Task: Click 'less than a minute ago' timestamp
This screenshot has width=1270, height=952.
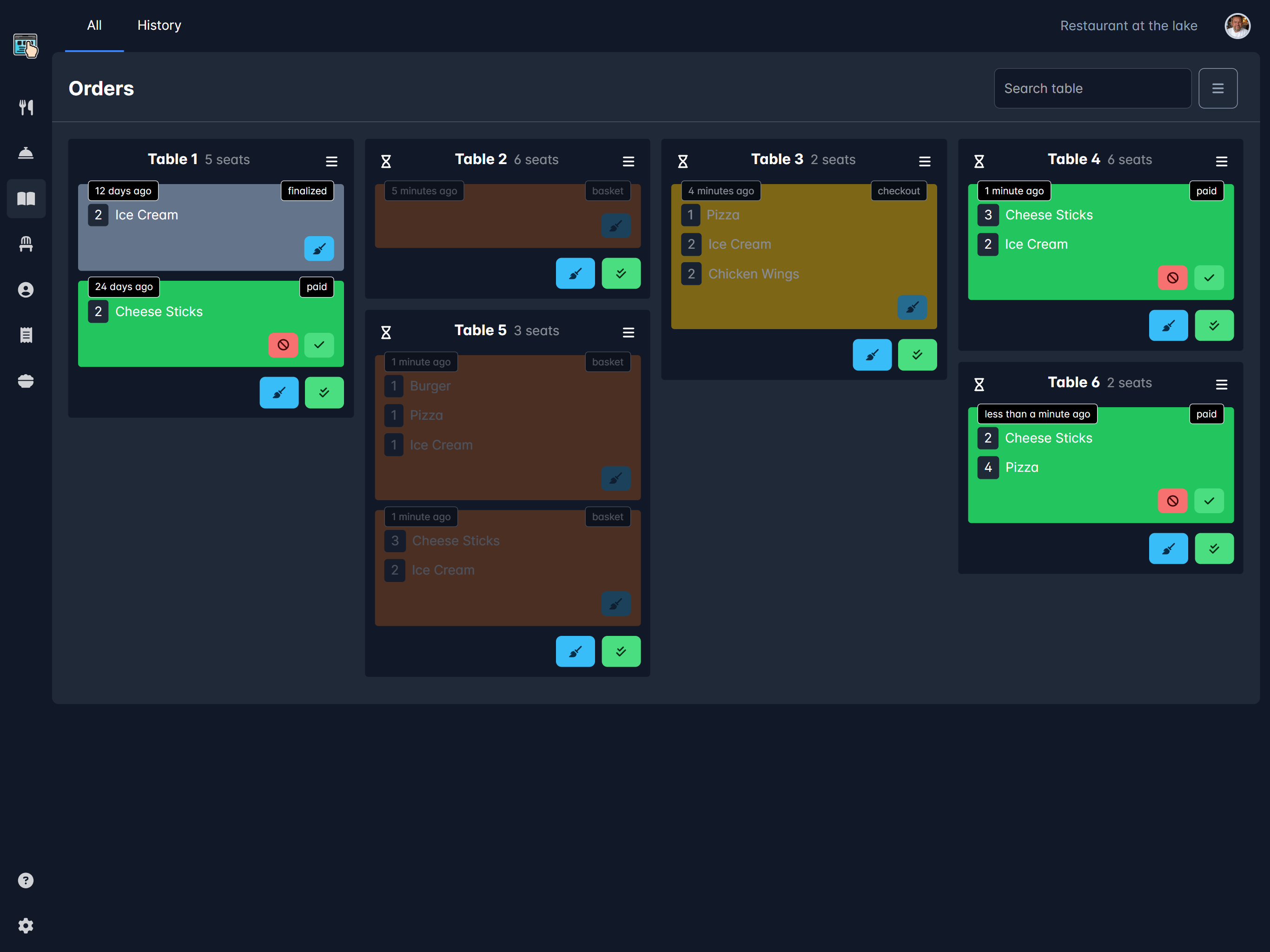Action: click(x=1037, y=414)
